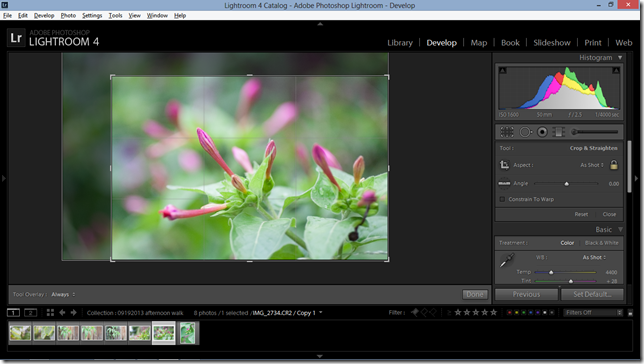Hide right panel with the right edge arrow
This screenshot has height=364, width=644.
pyautogui.click(x=636, y=178)
